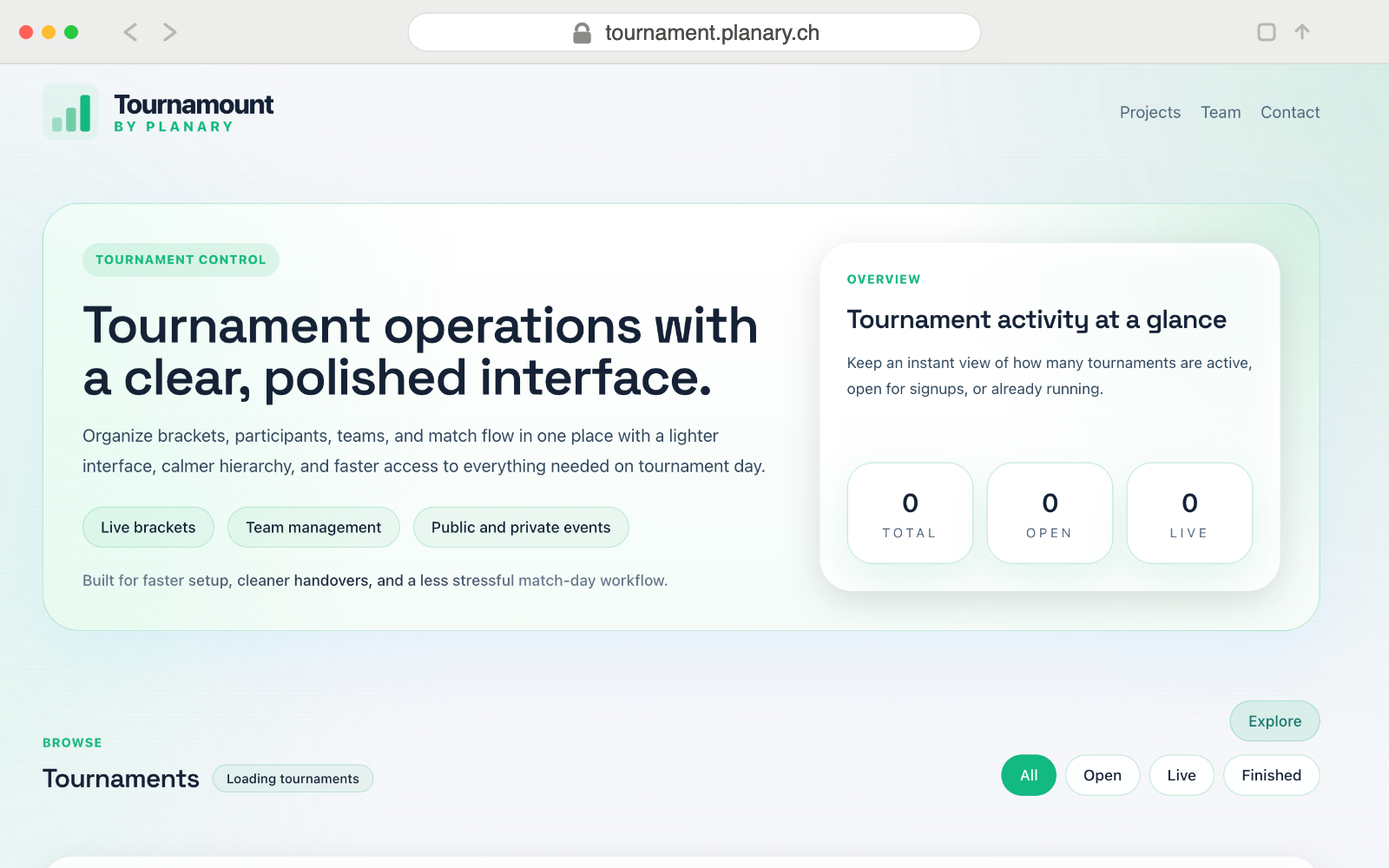Open the Contact navigation link
This screenshot has width=1389, height=868.
(x=1290, y=112)
